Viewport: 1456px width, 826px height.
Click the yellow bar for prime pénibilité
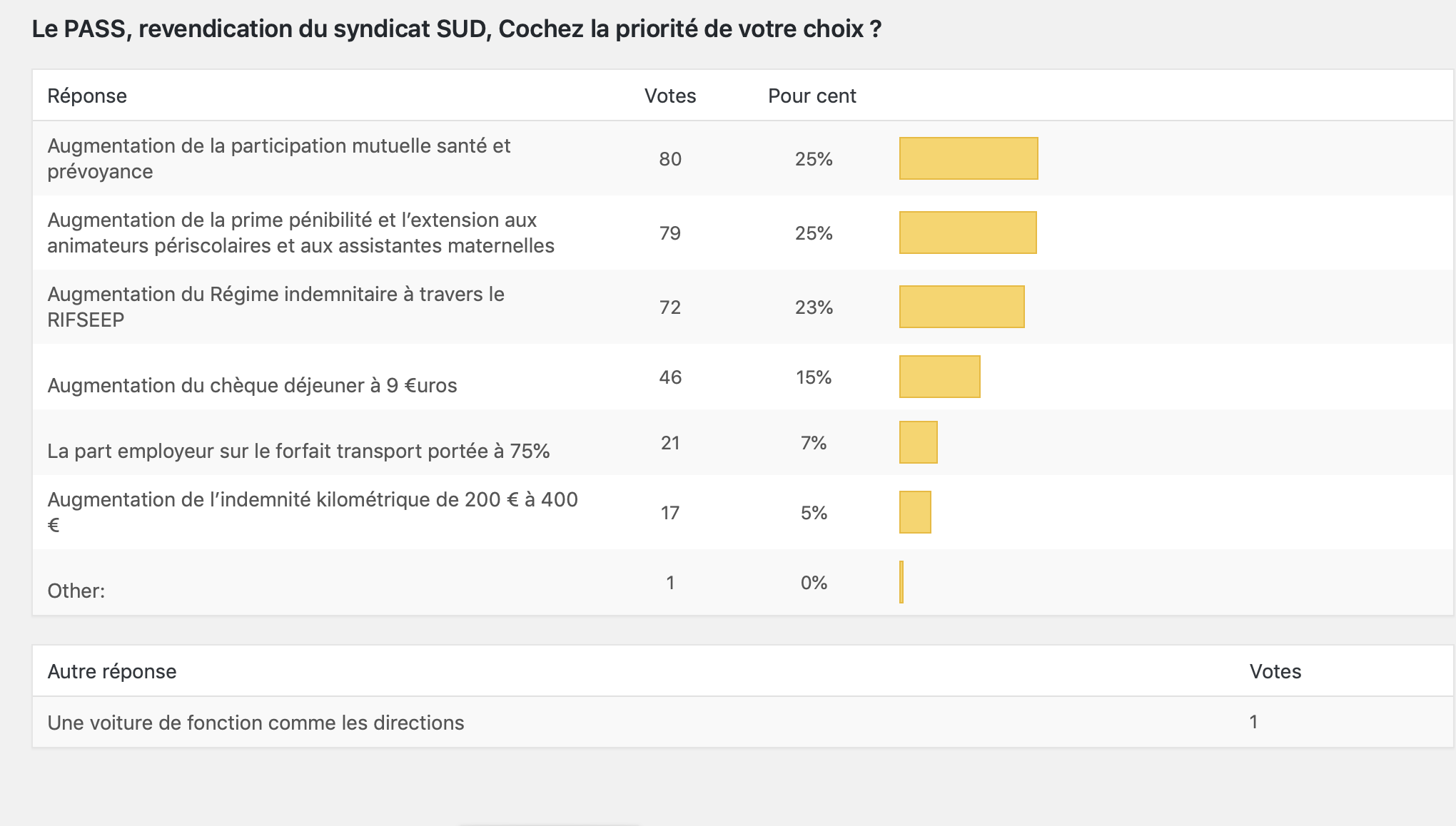coord(967,233)
